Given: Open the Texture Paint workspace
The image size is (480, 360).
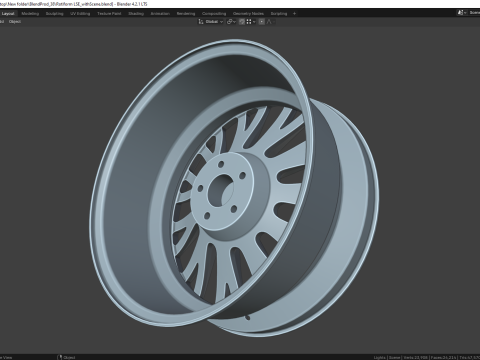Looking at the screenshot, I should 109,14.
